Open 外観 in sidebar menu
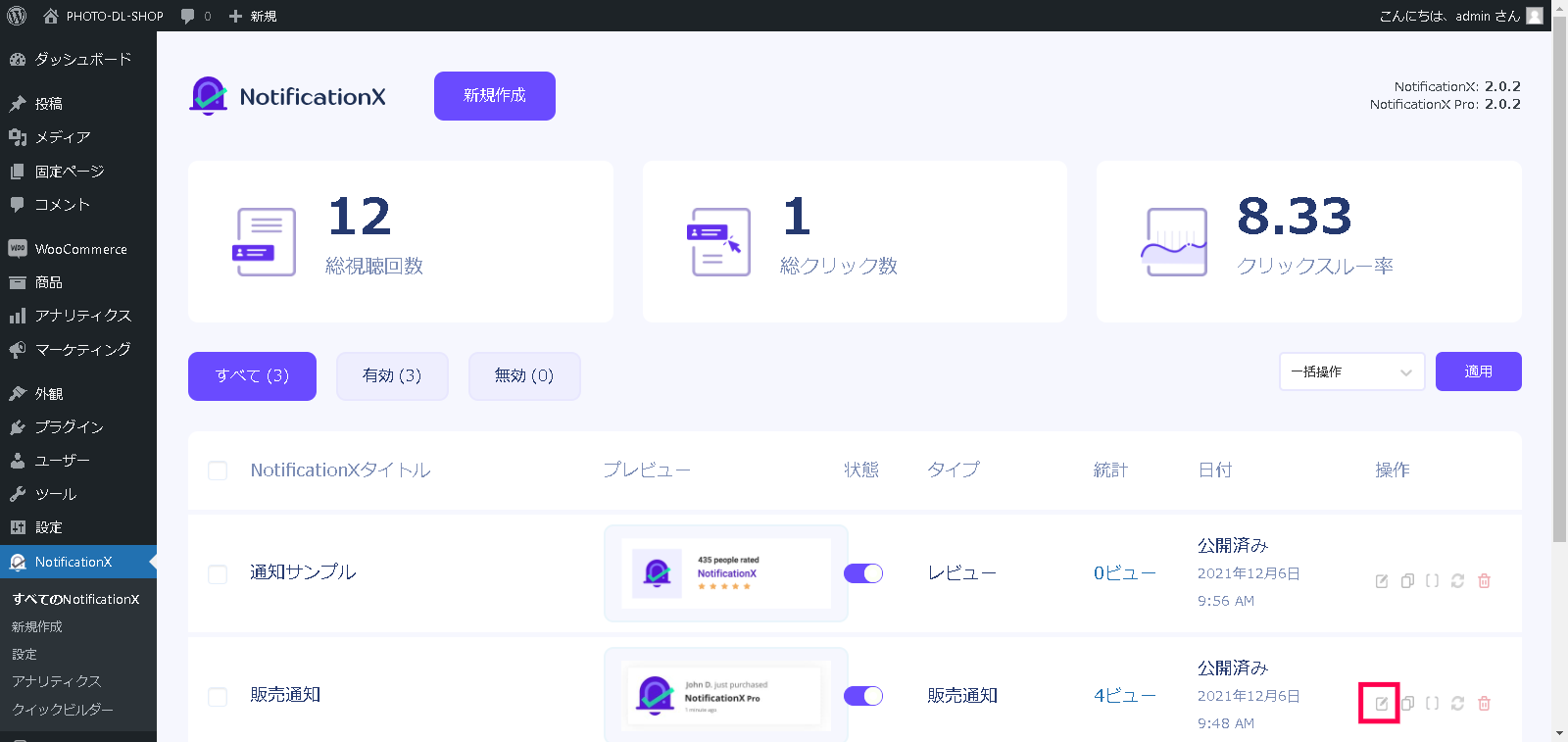This screenshot has width=1568, height=742. [78, 394]
